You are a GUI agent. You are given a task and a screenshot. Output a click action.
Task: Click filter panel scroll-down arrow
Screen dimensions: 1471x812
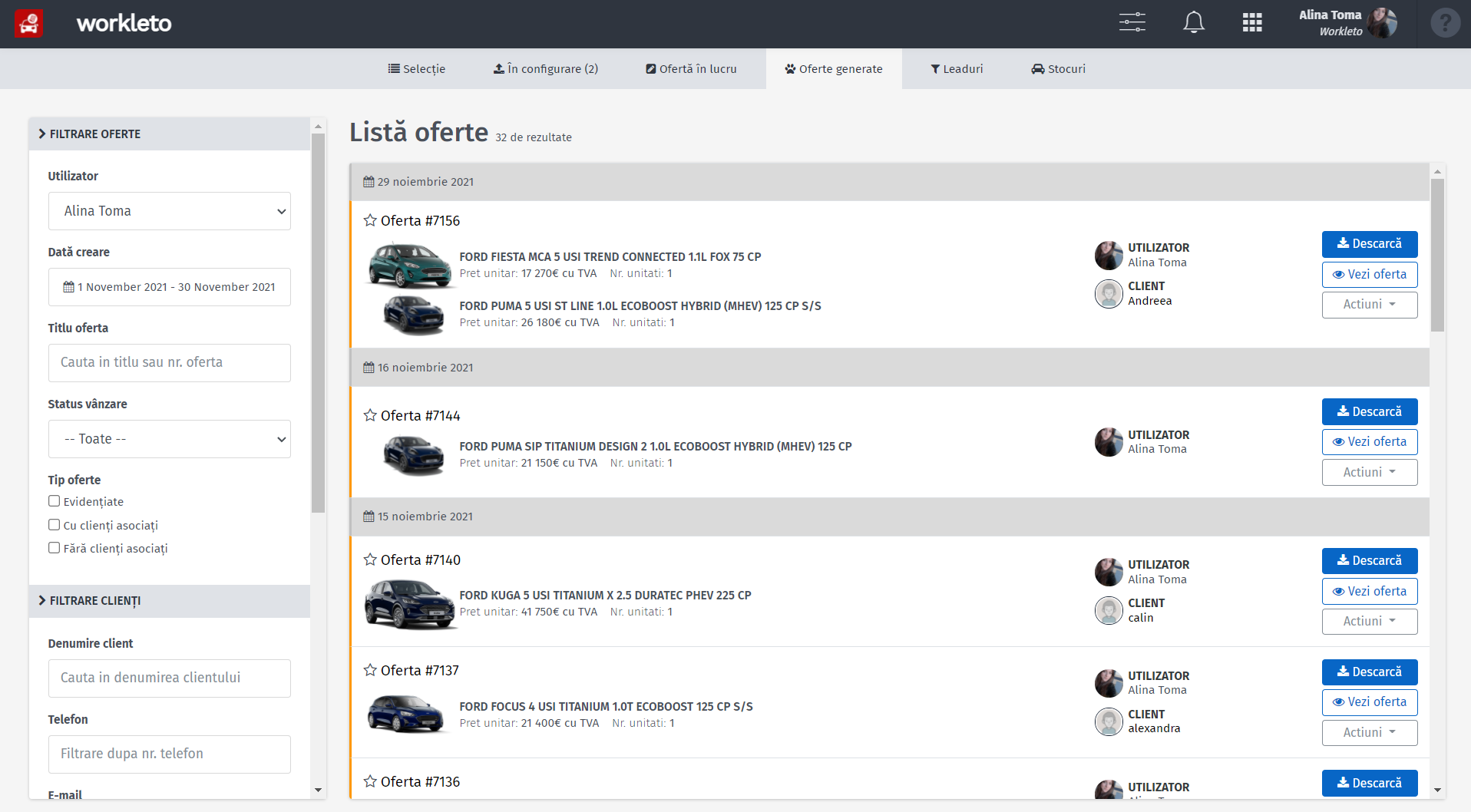pyautogui.click(x=318, y=791)
